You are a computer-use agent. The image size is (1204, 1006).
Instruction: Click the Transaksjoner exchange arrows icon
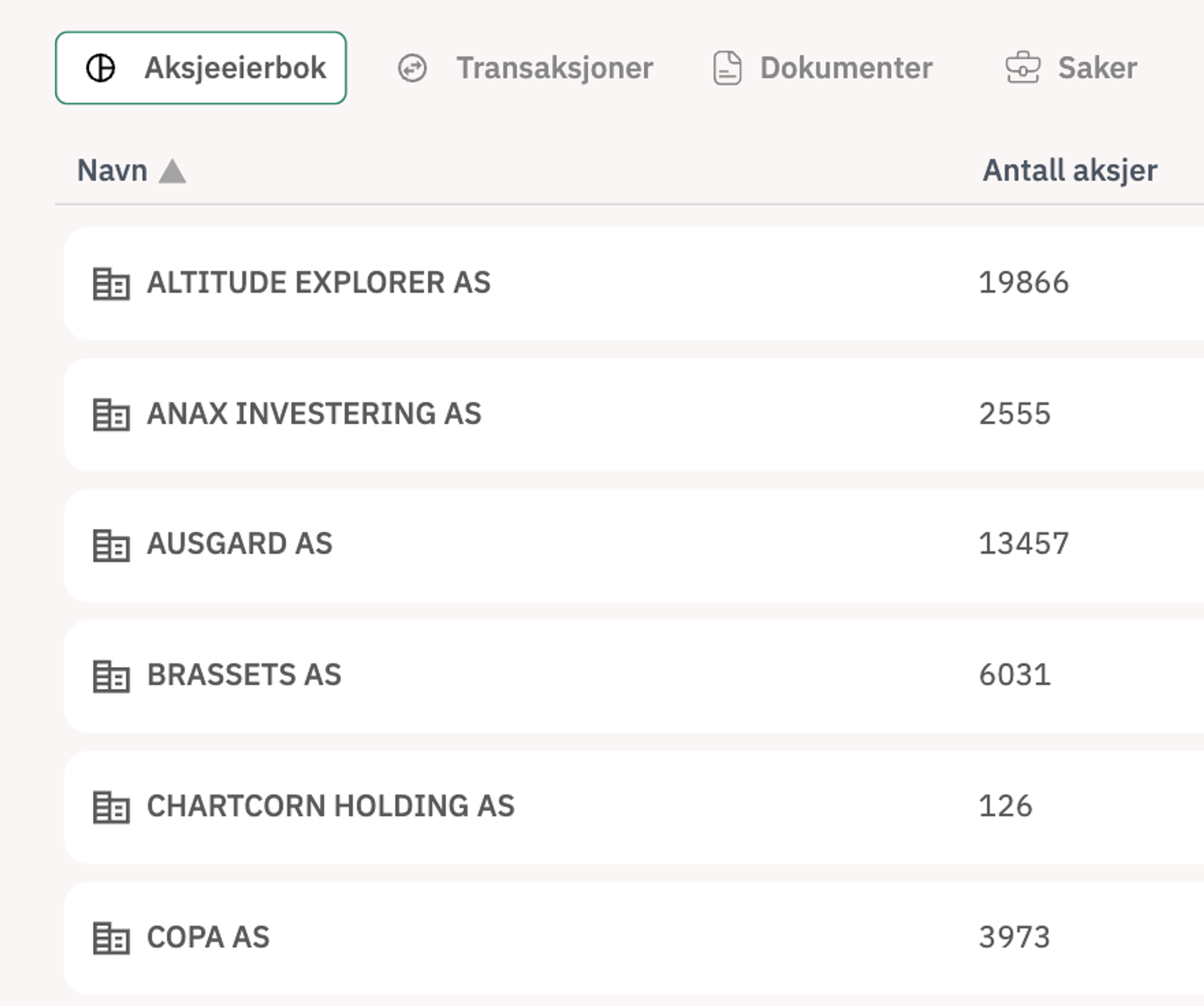[x=412, y=68]
